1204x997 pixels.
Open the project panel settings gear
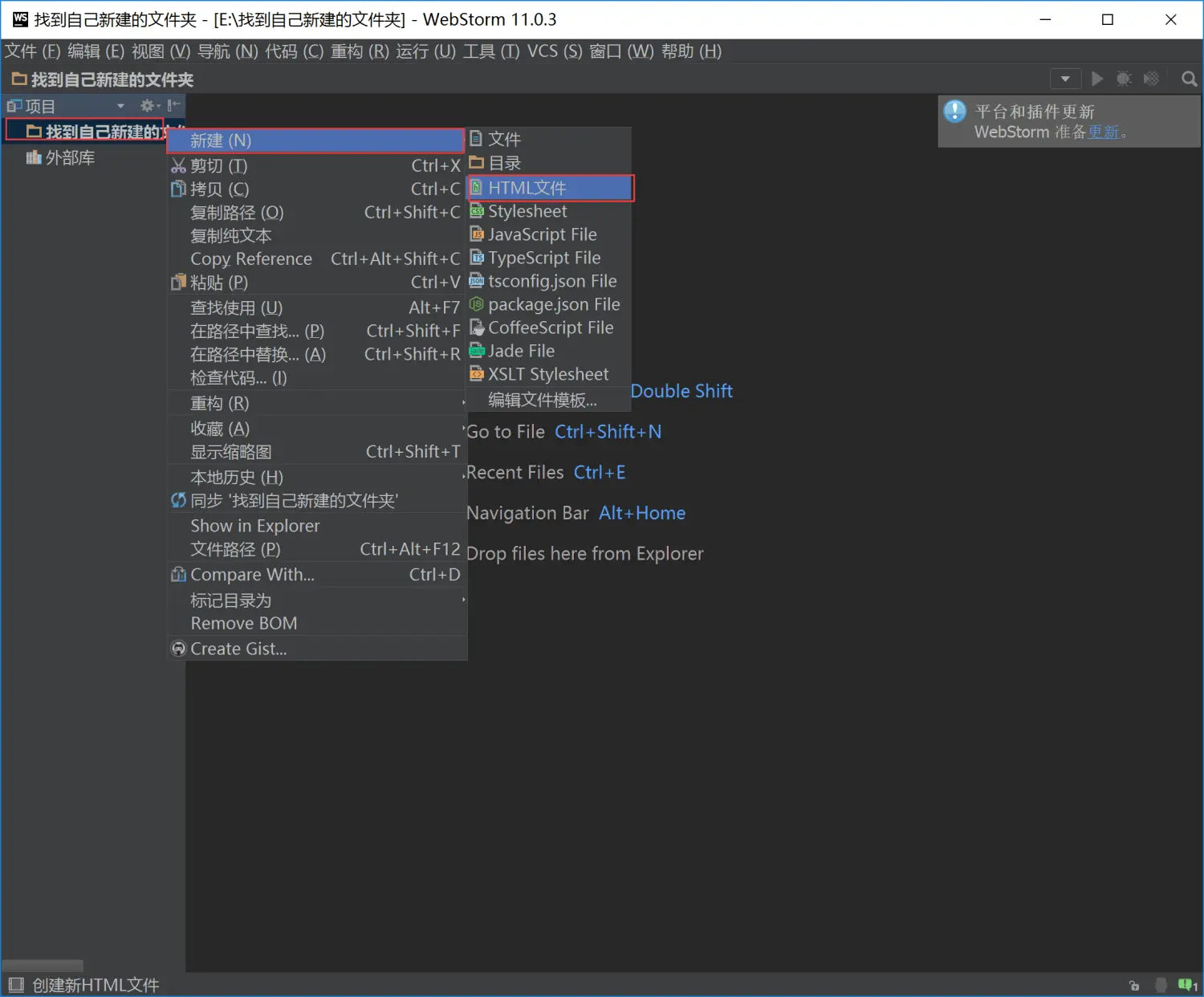click(149, 105)
